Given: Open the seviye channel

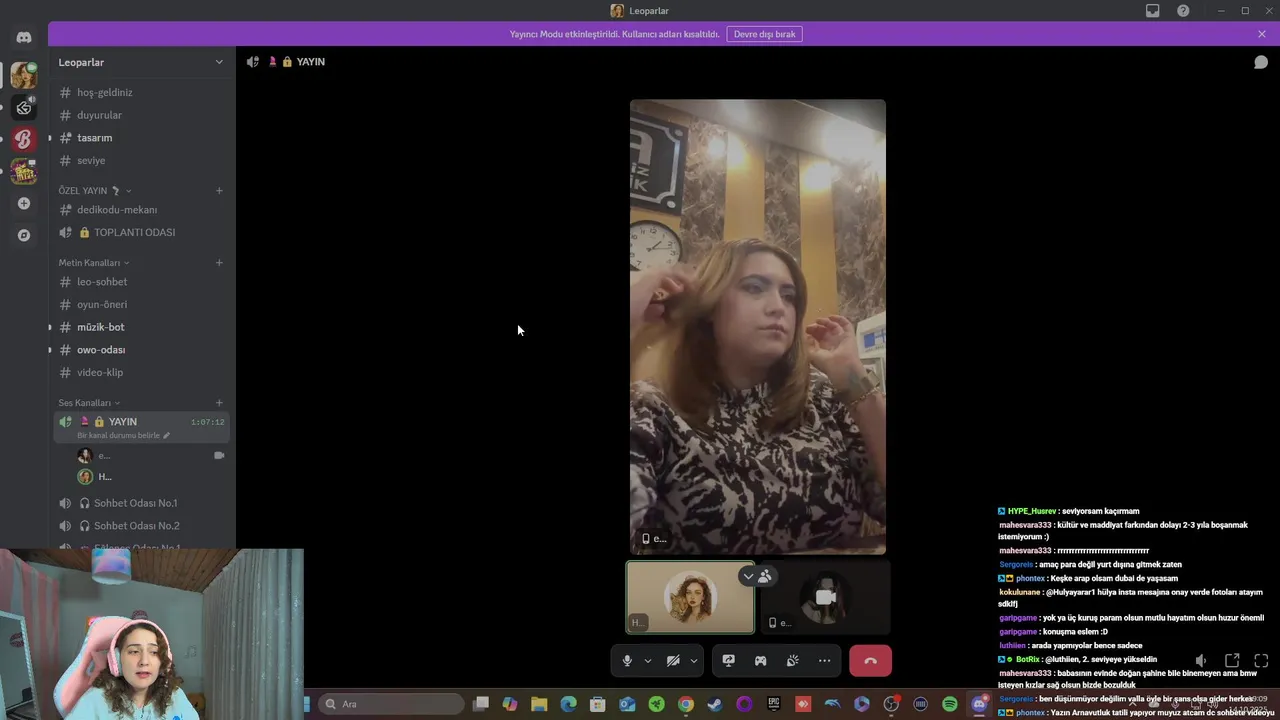Looking at the screenshot, I should pyautogui.click(x=141, y=161).
